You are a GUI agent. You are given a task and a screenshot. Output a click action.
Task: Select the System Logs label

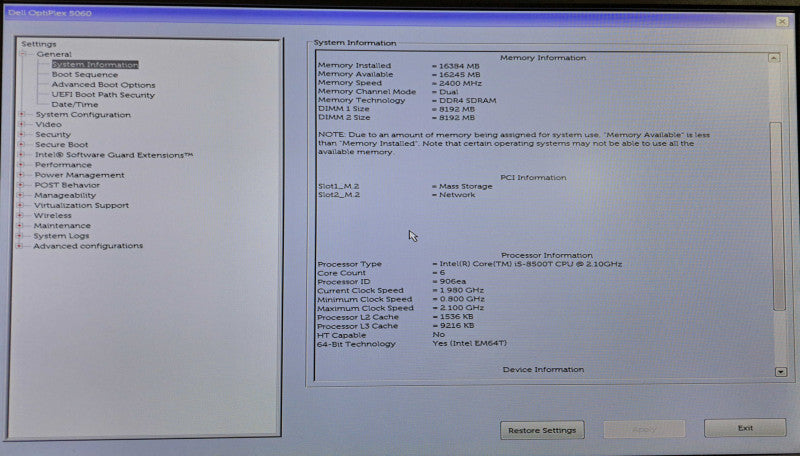coord(61,236)
